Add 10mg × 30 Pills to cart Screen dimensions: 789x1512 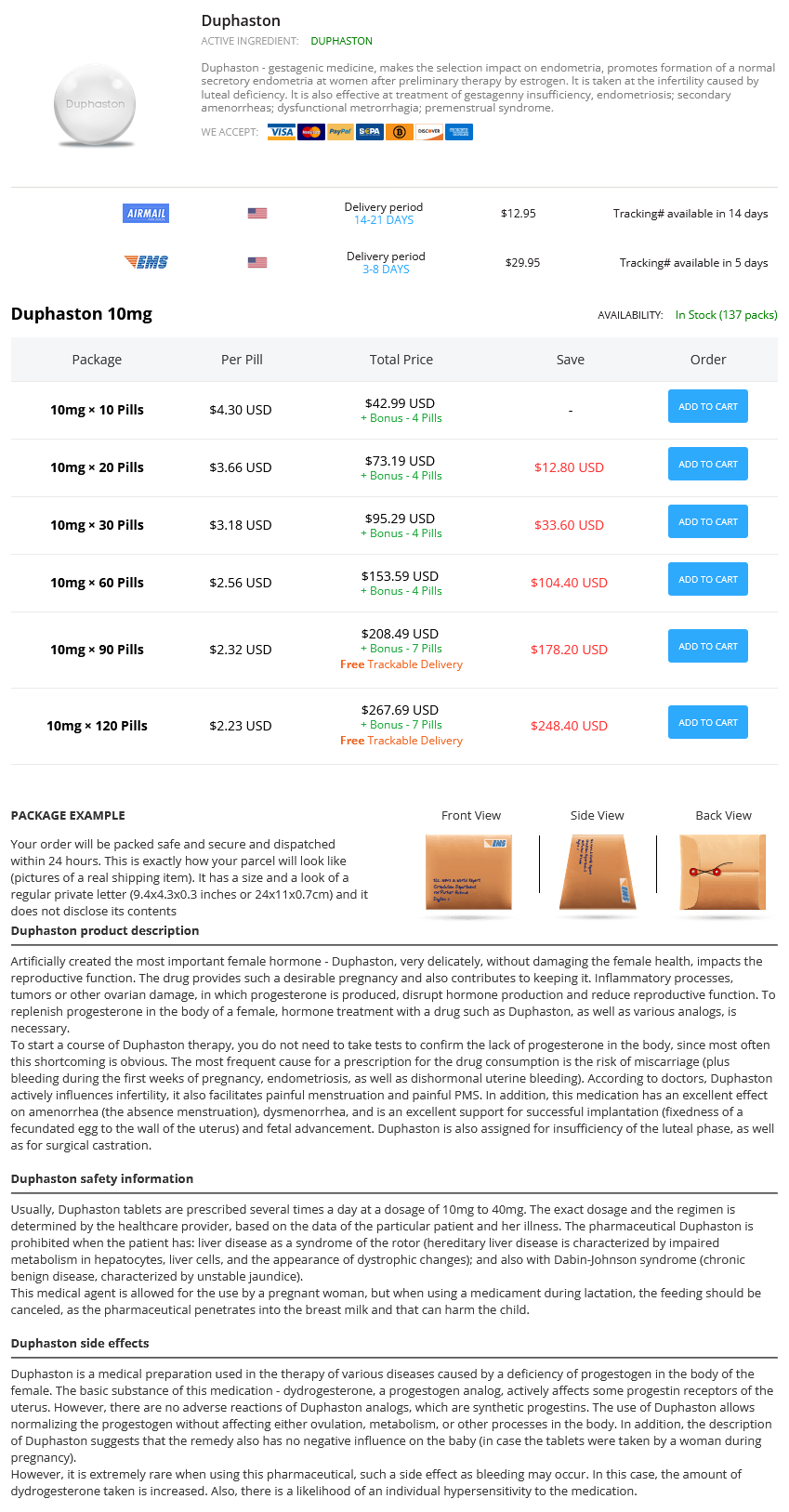707,522
